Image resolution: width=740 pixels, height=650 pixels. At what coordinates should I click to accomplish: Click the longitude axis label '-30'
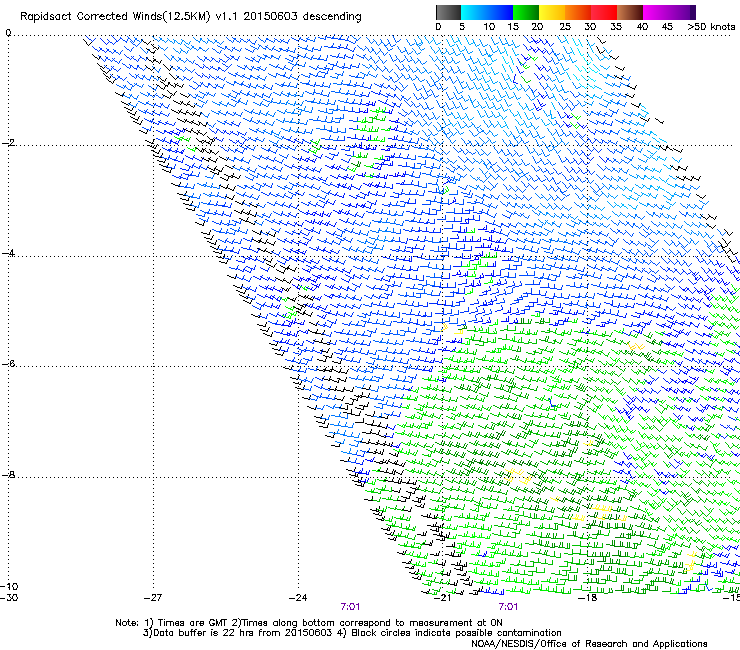tap(9, 598)
